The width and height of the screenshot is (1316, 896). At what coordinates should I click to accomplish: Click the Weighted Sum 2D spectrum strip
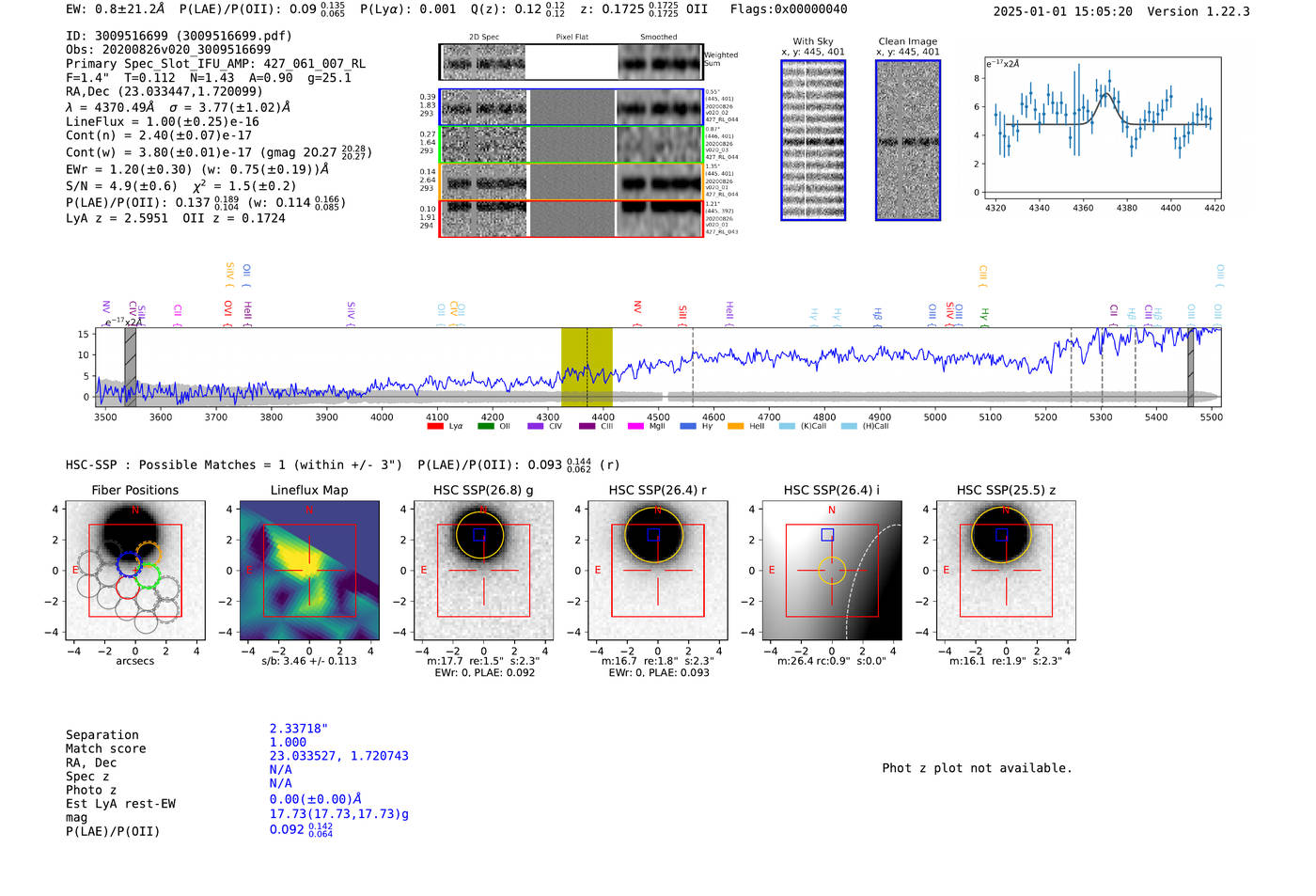click(571, 62)
